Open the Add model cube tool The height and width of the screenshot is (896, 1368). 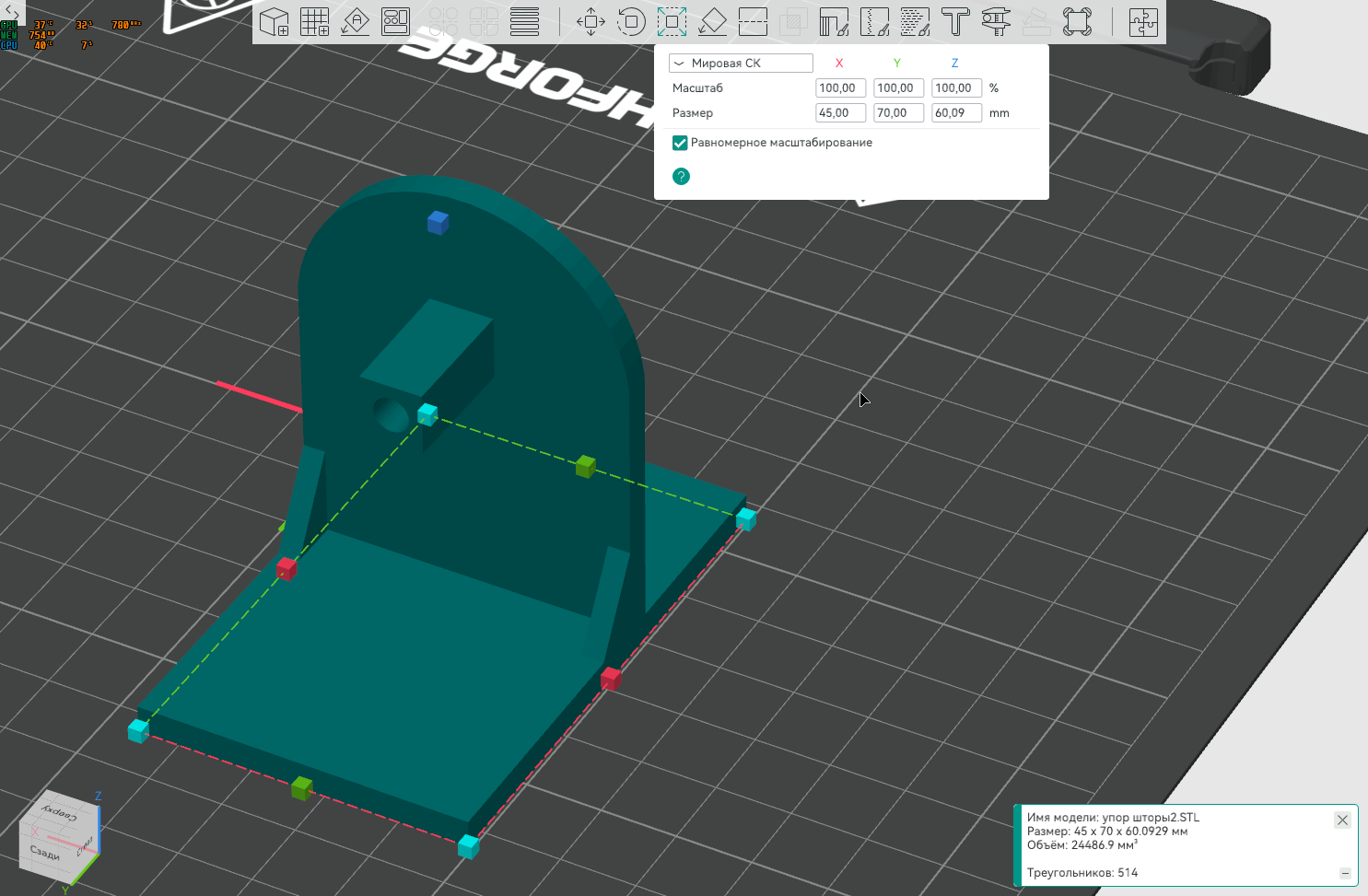tap(274, 21)
